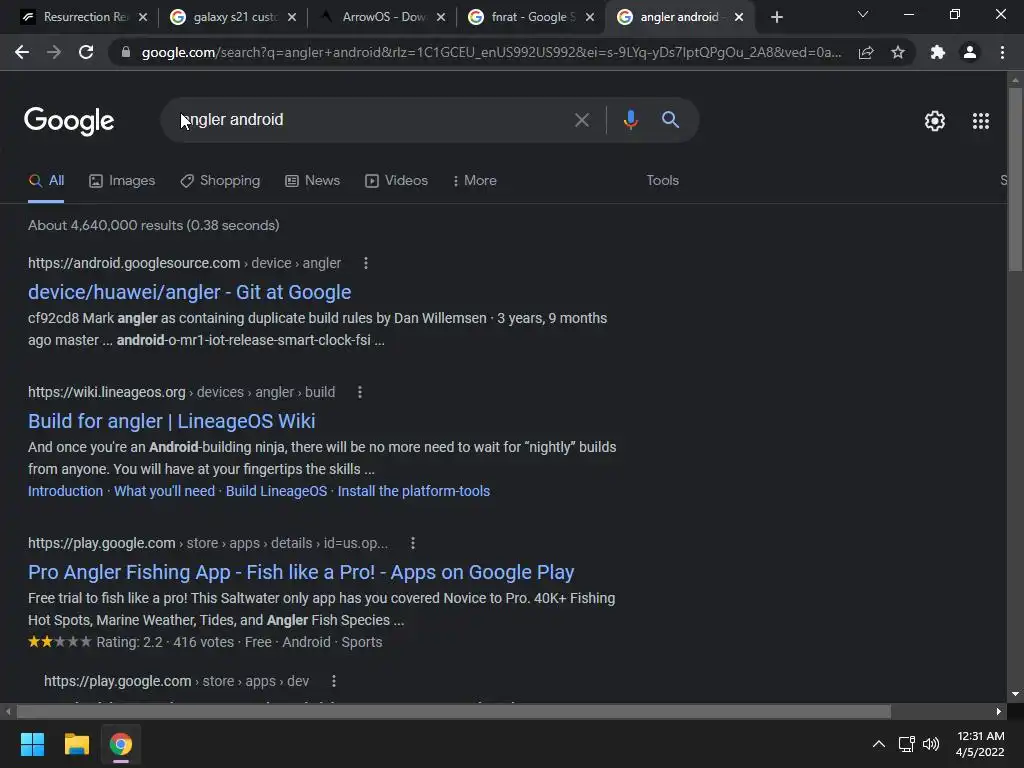Open the Windows Start menu
1024x768 pixels.
pyautogui.click(x=32, y=744)
